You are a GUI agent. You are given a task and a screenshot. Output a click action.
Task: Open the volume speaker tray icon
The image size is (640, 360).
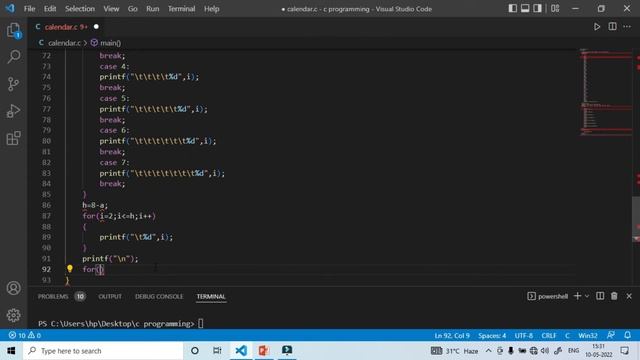[x=544, y=351]
